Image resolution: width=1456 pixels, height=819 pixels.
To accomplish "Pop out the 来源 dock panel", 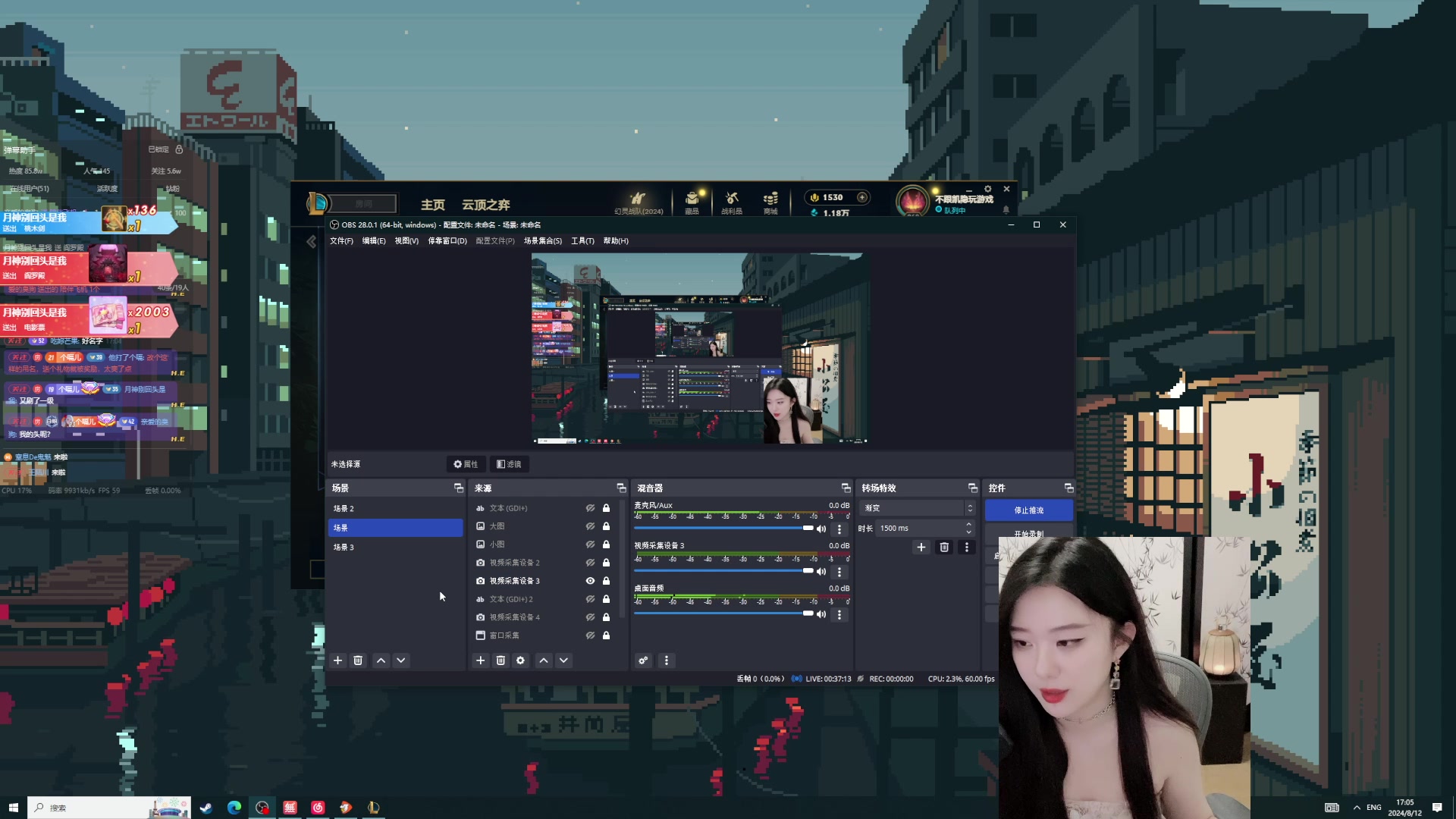I will tap(622, 488).
